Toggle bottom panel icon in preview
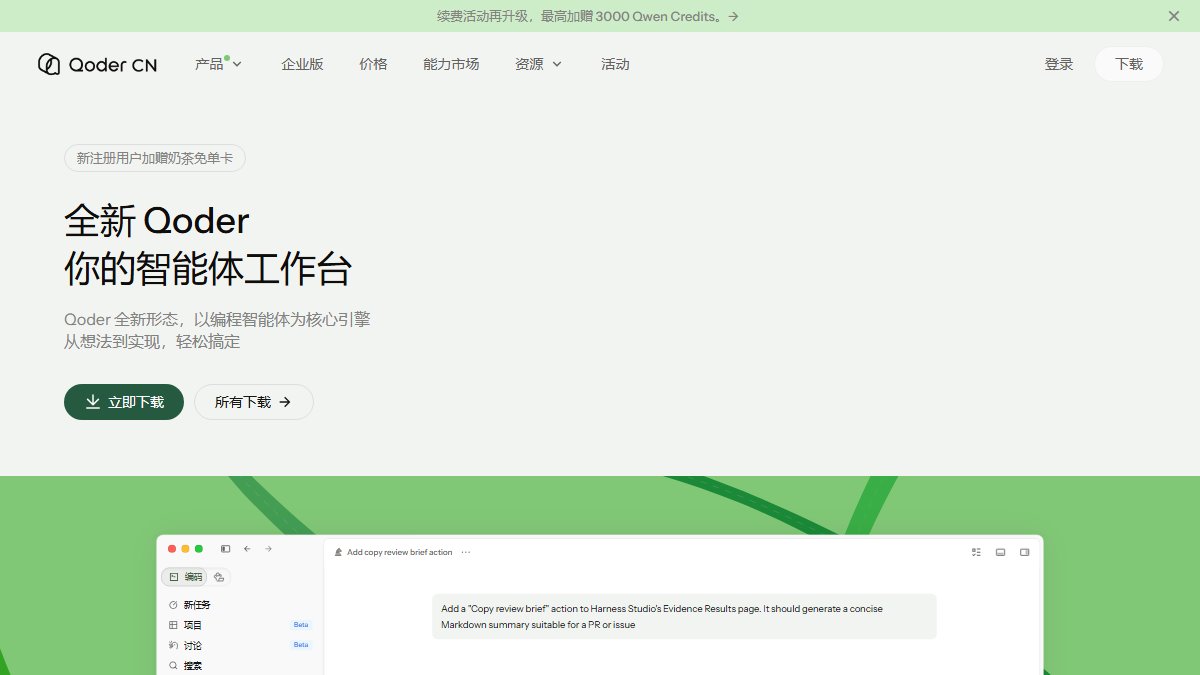Screen dimensions: 1200x675 (1000, 552)
